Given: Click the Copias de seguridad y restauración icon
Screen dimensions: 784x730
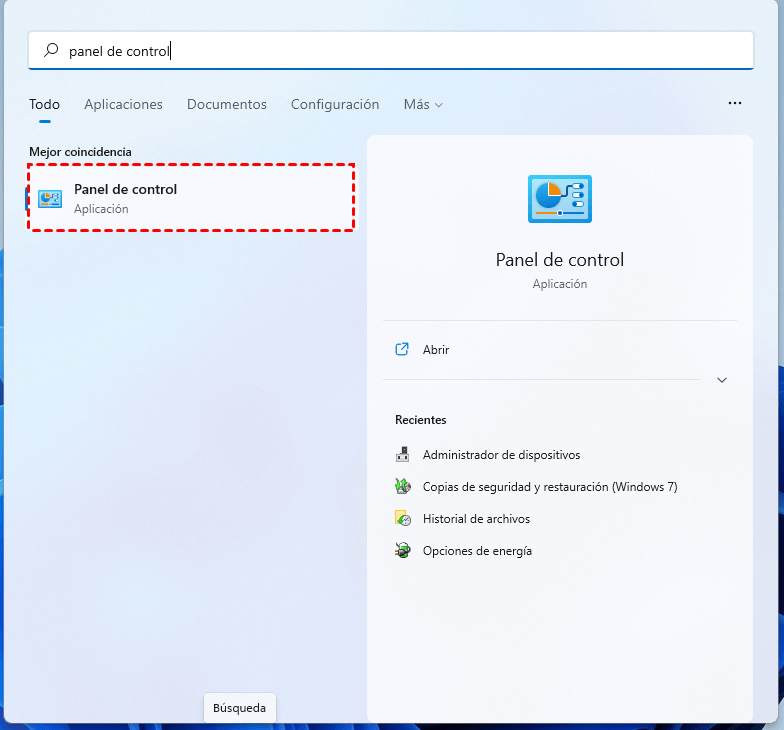Looking at the screenshot, I should point(402,486).
